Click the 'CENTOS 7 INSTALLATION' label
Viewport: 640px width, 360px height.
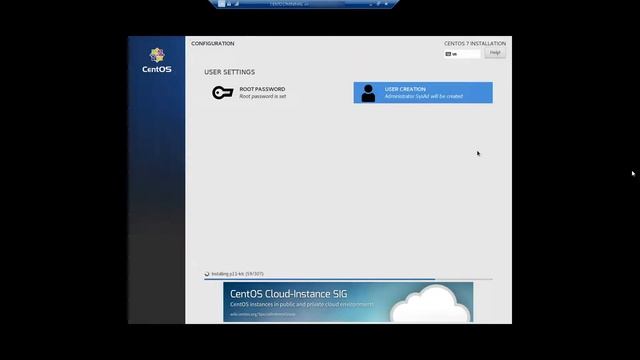click(x=475, y=43)
